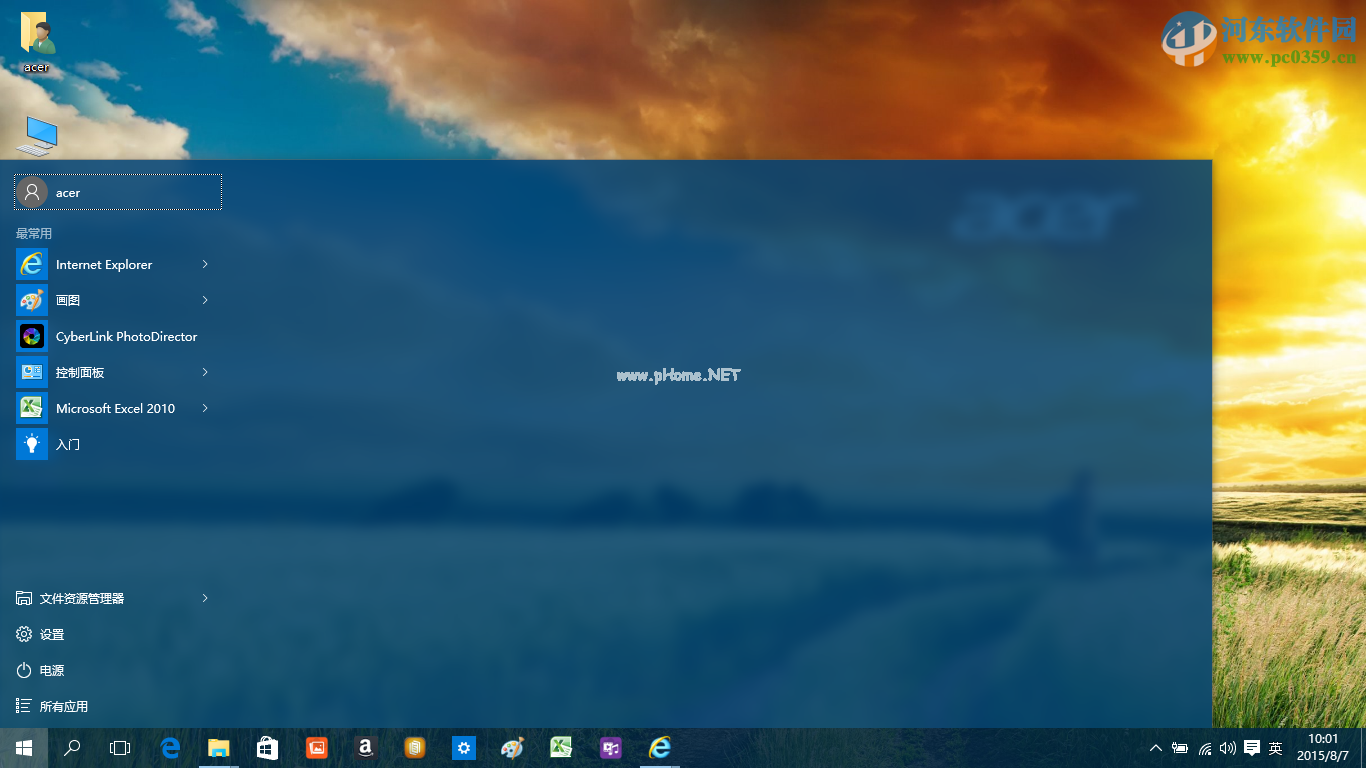Launch CyberLink PhotoDirector
Screen dimensions: 1366x768
coord(118,336)
